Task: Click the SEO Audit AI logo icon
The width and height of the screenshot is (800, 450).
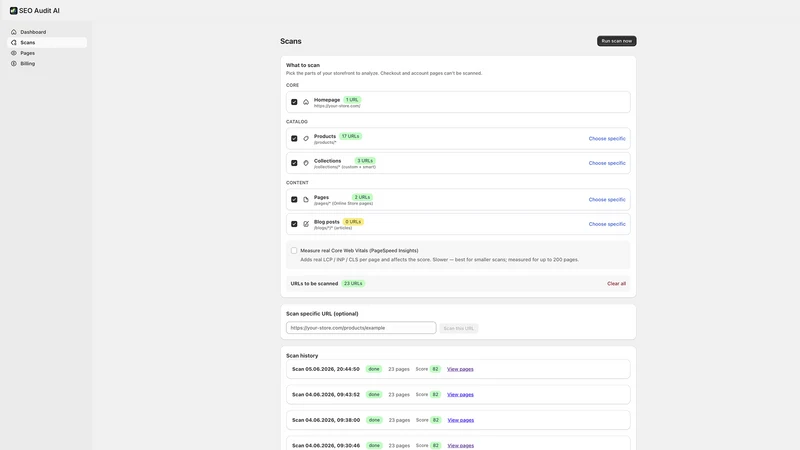Action: [13, 11]
